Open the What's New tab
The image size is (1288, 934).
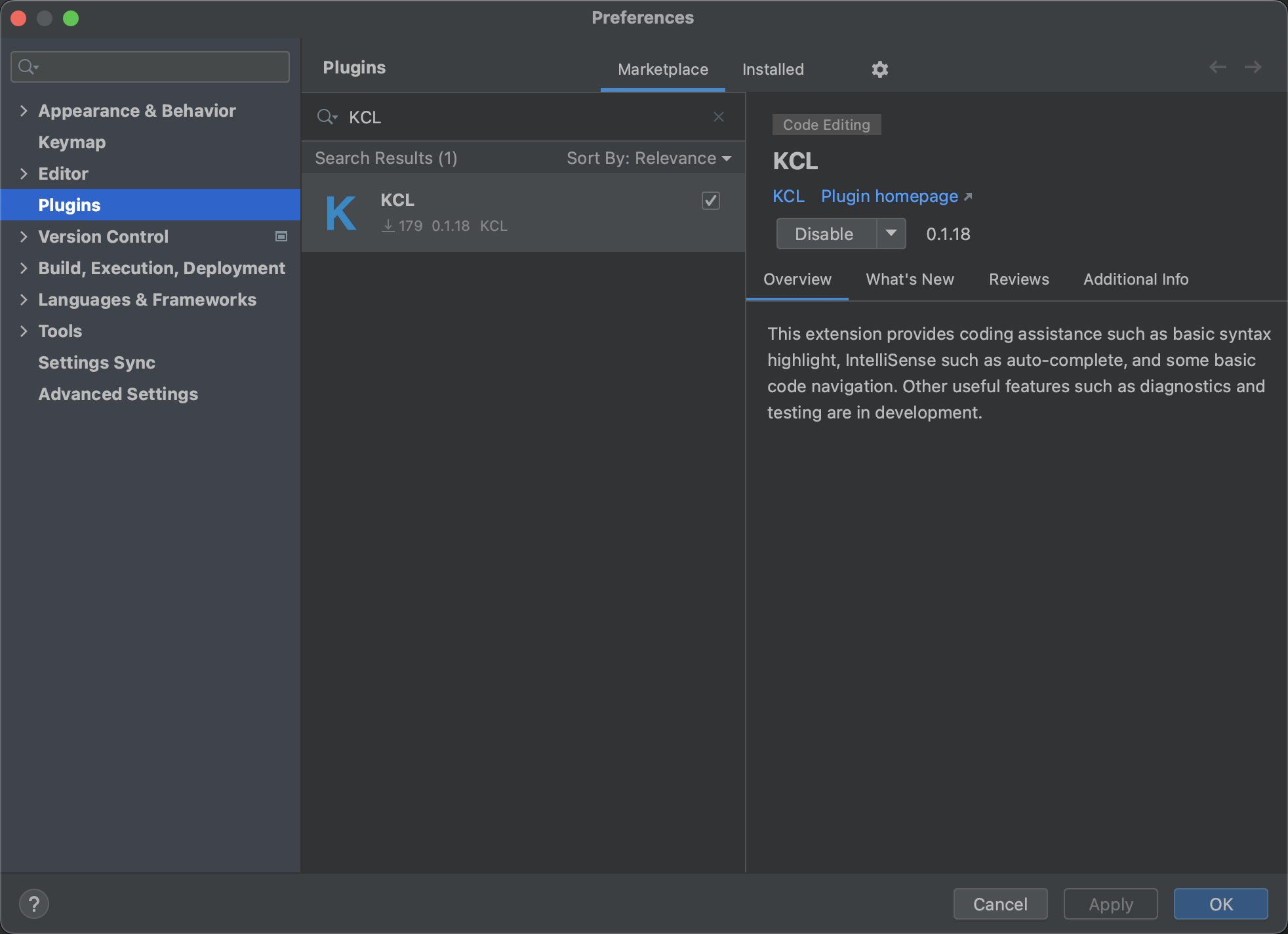pos(910,279)
